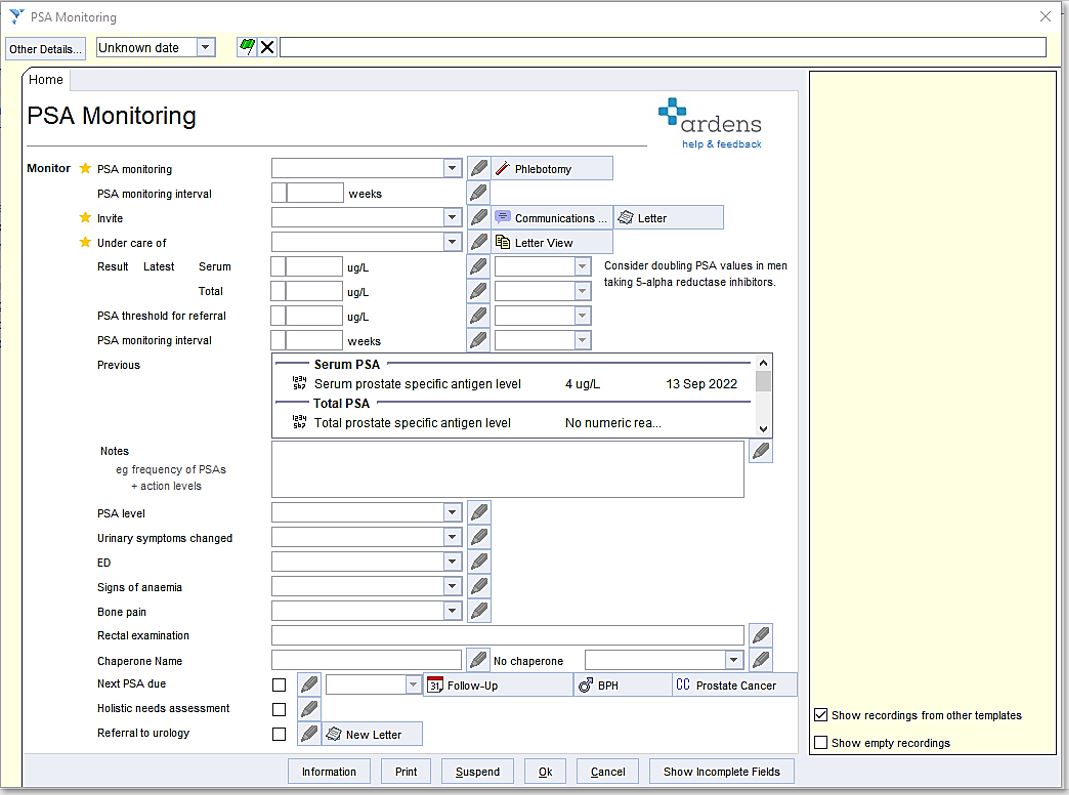The image size is (1069, 795).
Task: Click the Letter button on Invite row
Action: click(668, 218)
